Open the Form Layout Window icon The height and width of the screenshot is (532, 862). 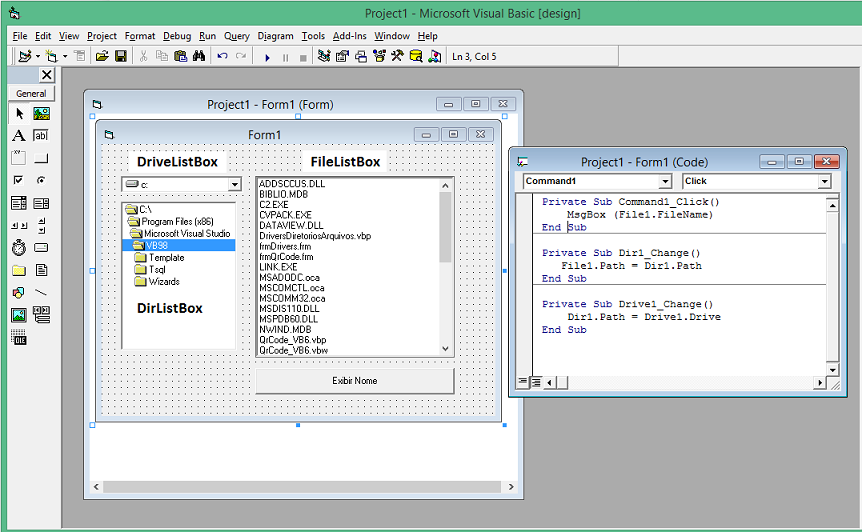pyautogui.click(x=361, y=56)
